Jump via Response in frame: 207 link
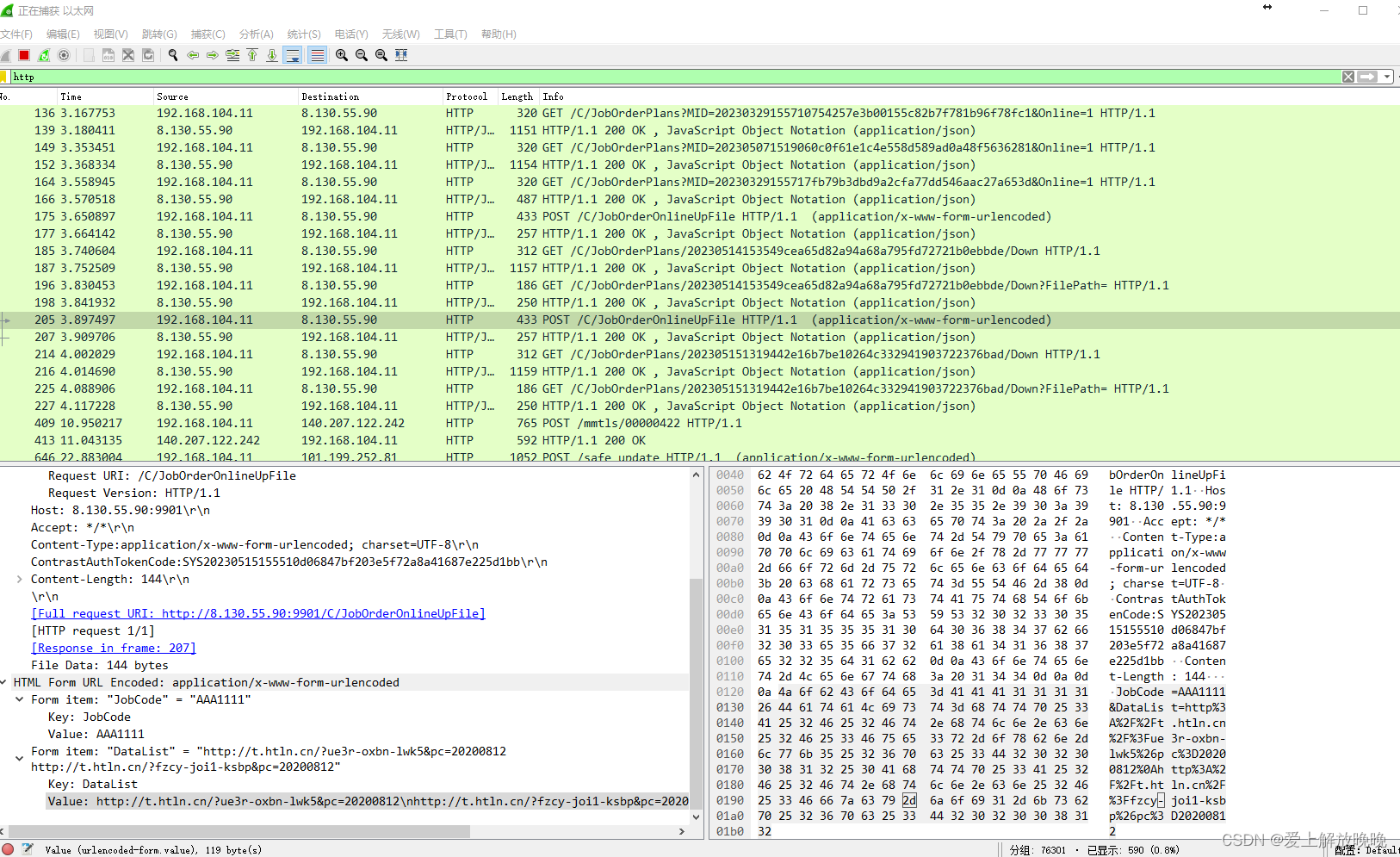1400x857 pixels. [x=114, y=648]
